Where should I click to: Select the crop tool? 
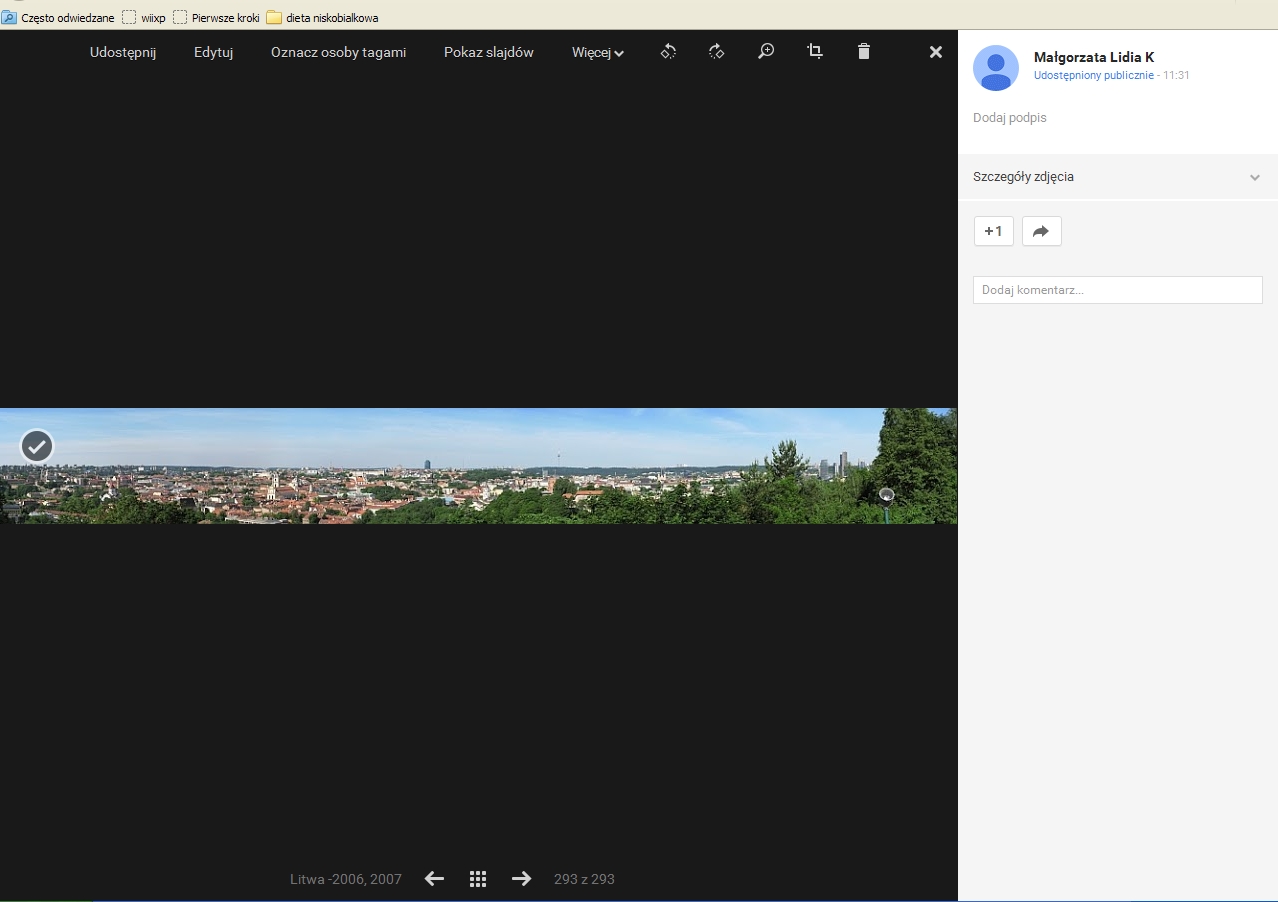[815, 52]
